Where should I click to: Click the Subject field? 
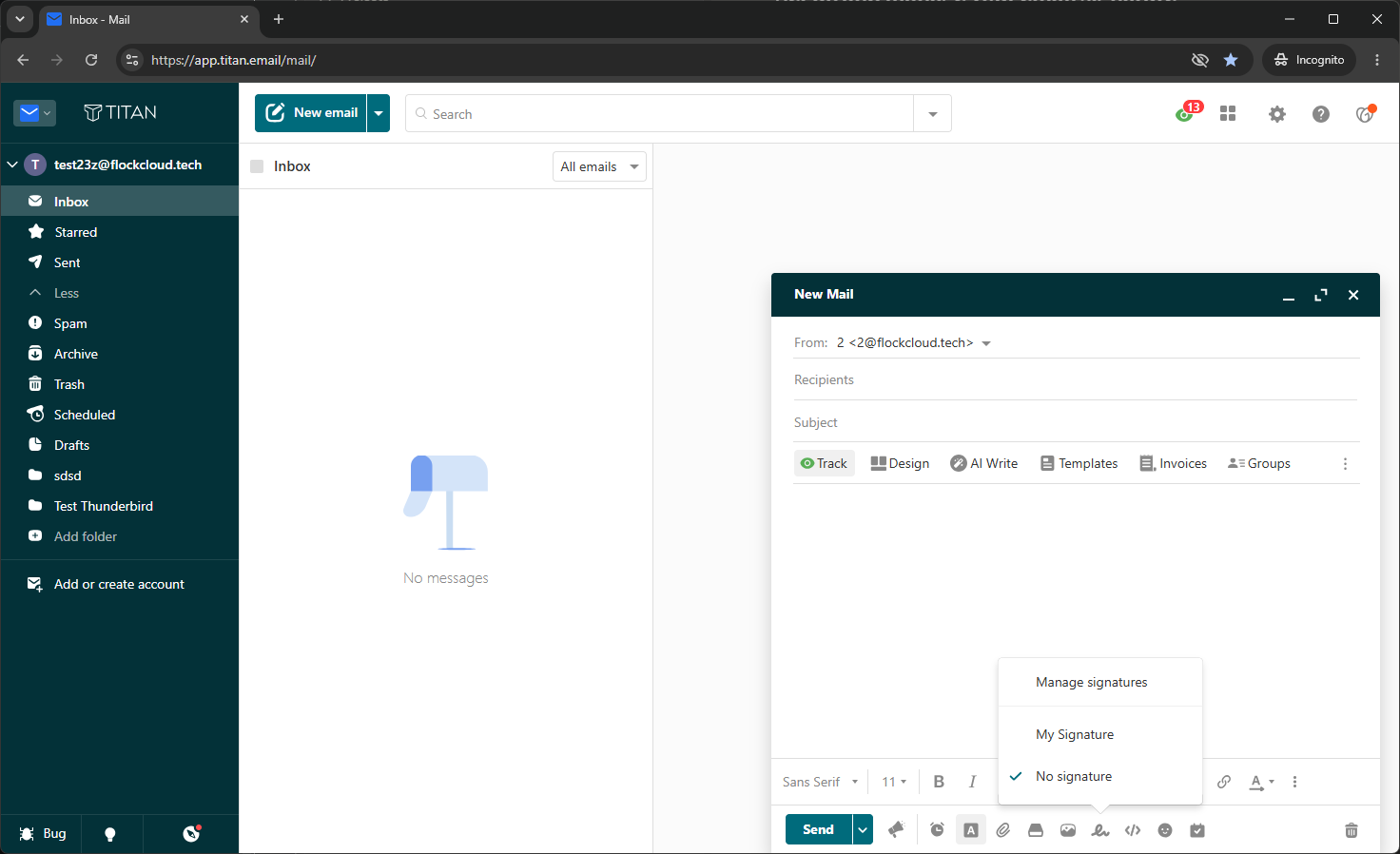pyautogui.click(x=1077, y=422)
